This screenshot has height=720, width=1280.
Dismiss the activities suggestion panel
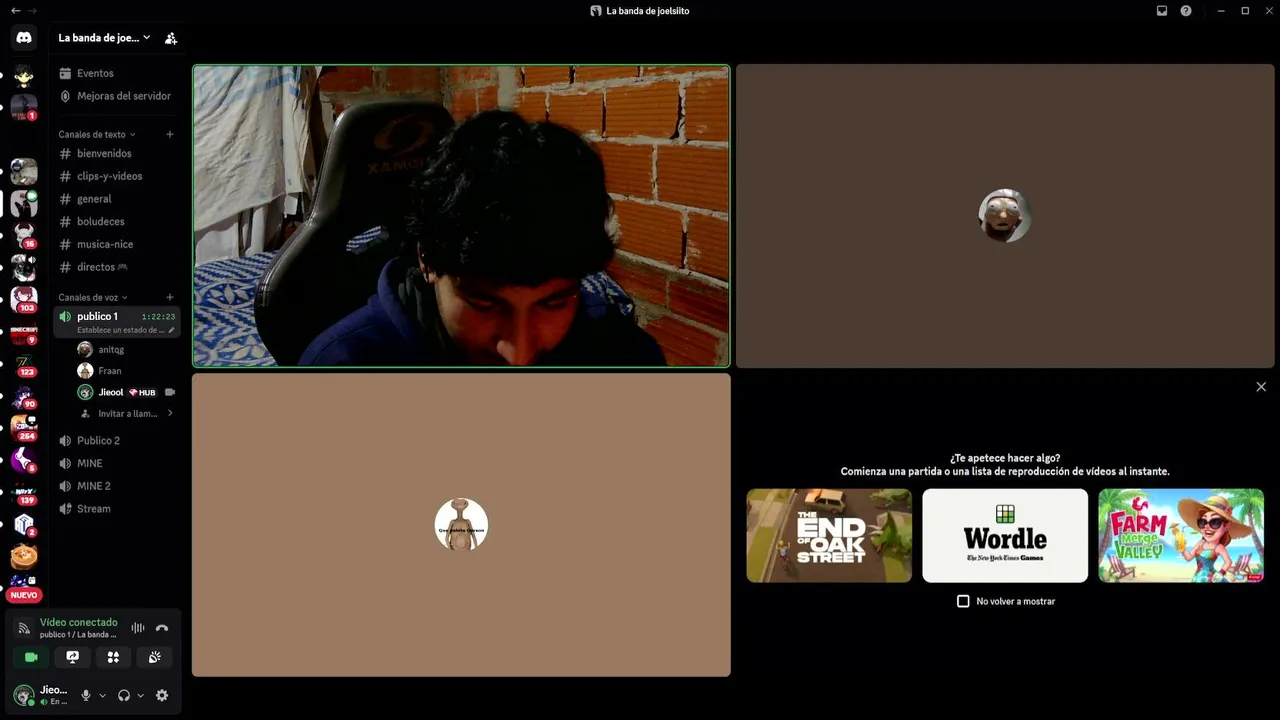(1261, 387)
